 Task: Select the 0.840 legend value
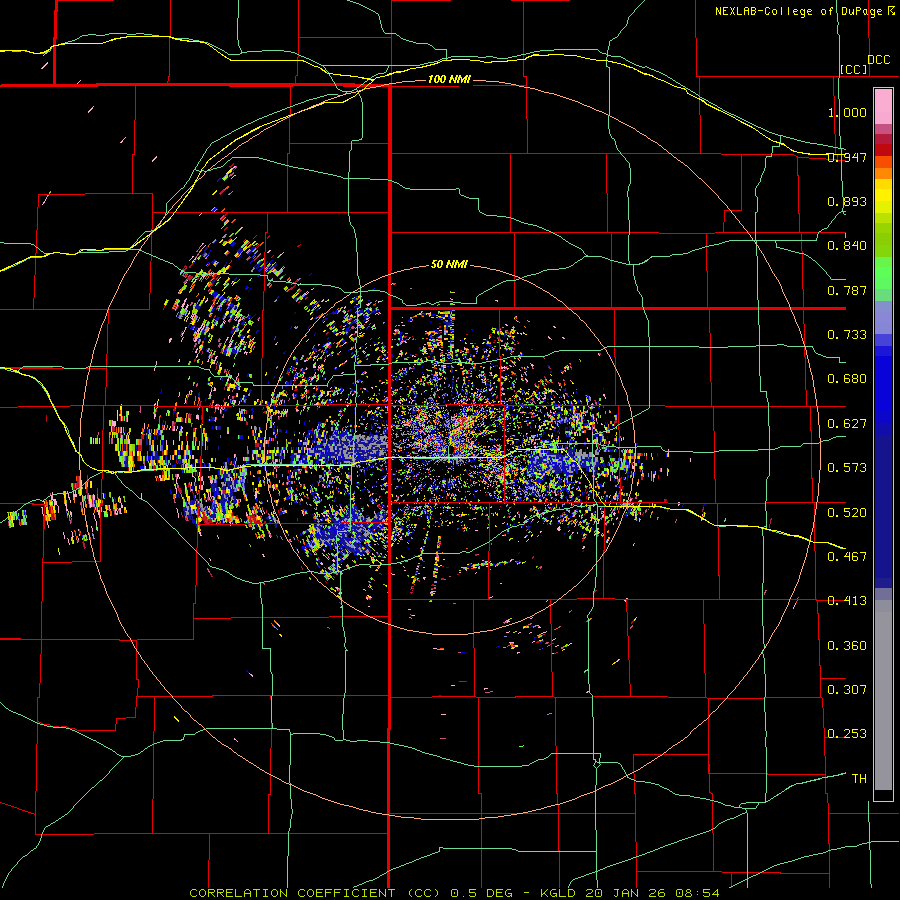847,246
